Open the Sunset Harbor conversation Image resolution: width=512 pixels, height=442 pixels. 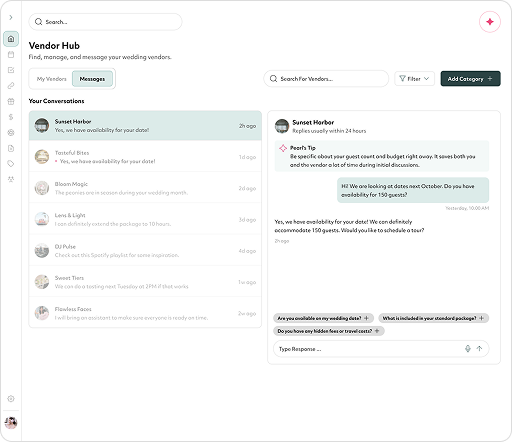click(x=145, y=126)
